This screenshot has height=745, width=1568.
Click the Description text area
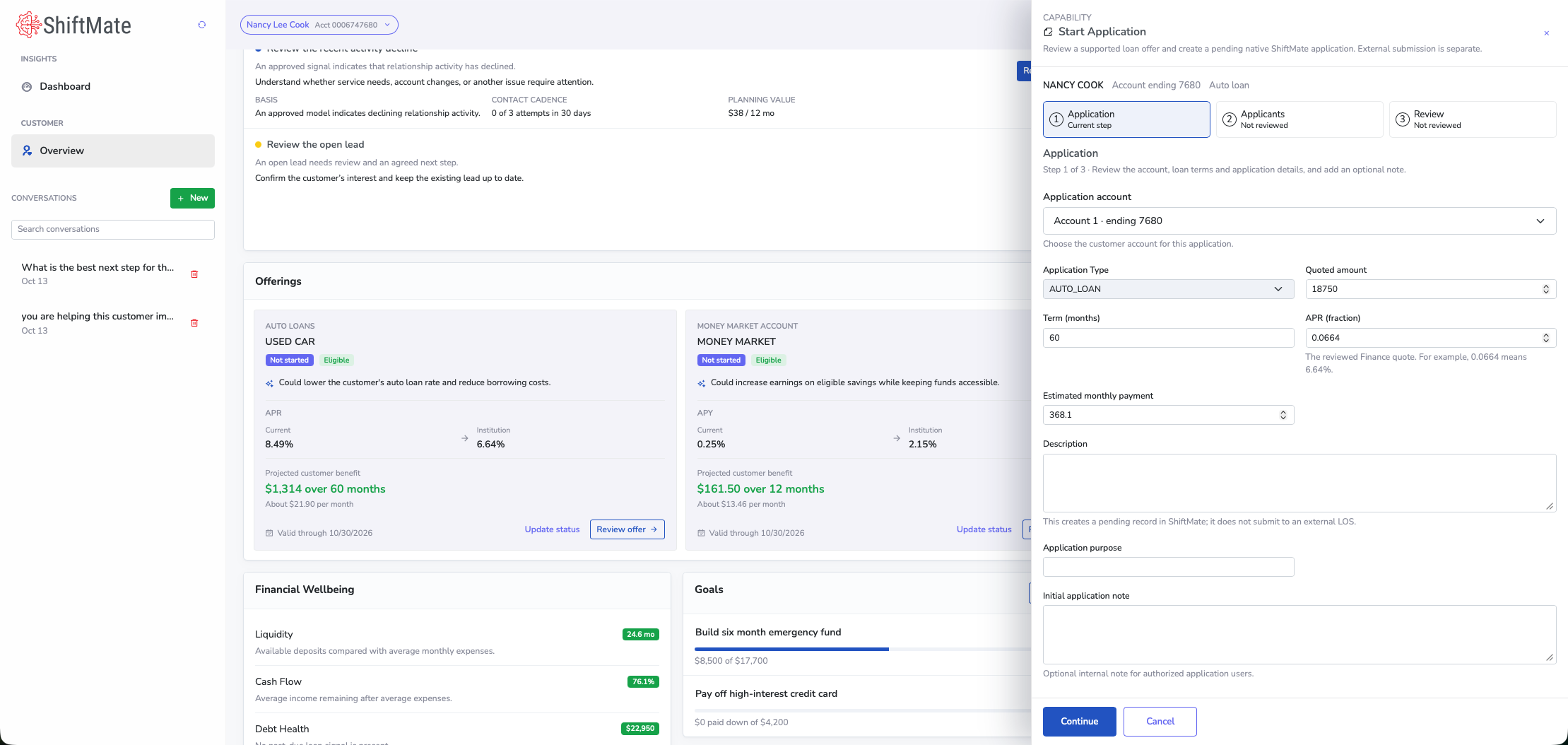pyautogui.click(x=1299, y=483)
